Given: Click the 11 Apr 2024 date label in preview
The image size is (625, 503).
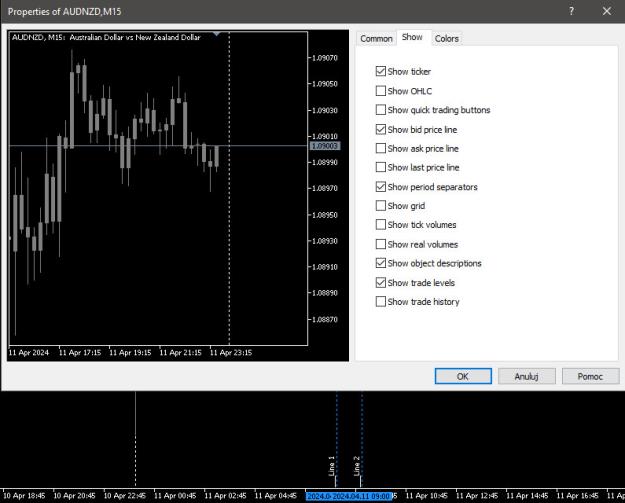Looking at the screenshot, I should (x=29, y=353).
